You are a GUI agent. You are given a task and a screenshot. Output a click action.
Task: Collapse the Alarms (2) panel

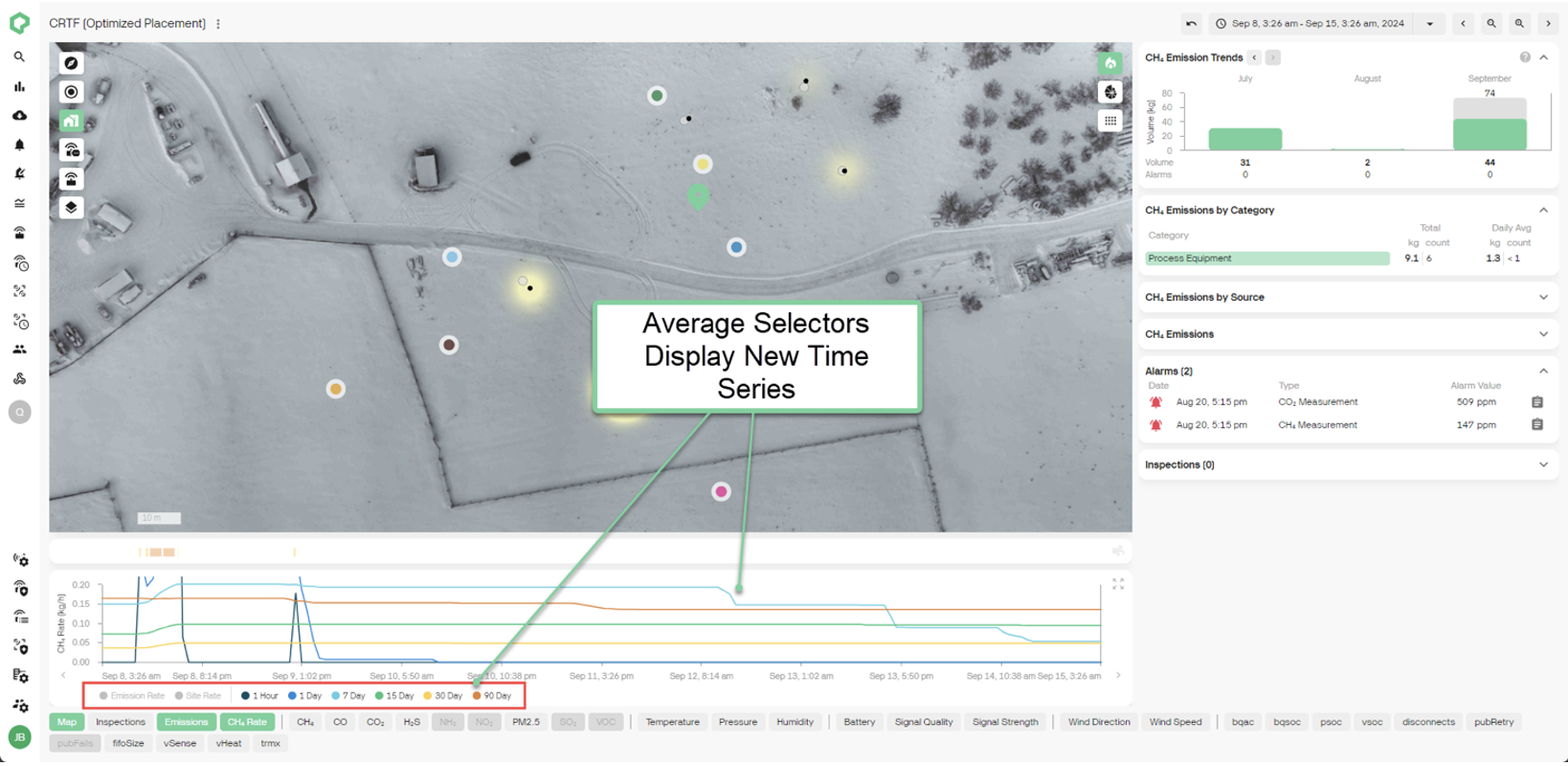coord(1543,371)
